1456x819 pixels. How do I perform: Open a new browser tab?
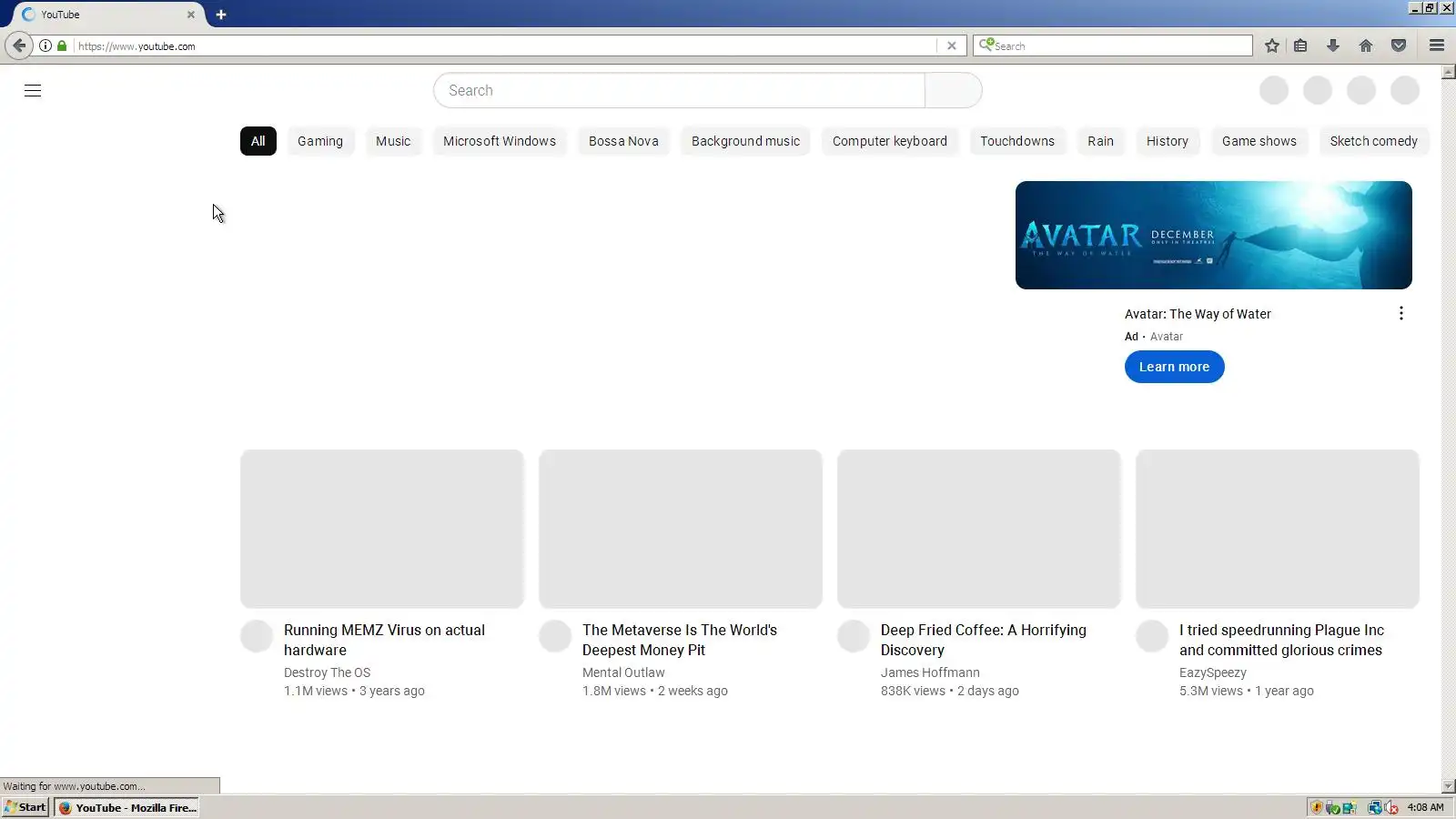221,15
